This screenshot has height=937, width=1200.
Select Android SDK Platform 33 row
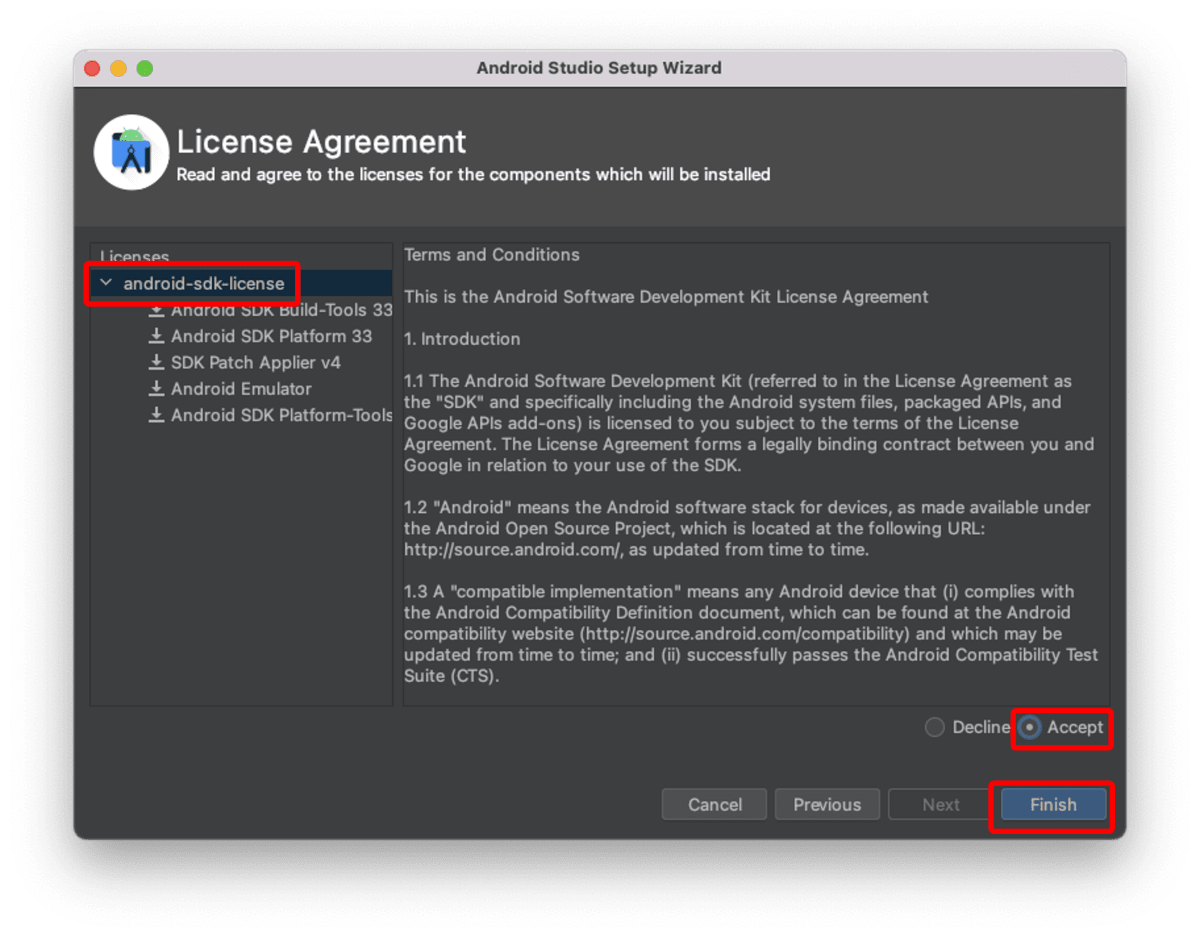point(241,336)
